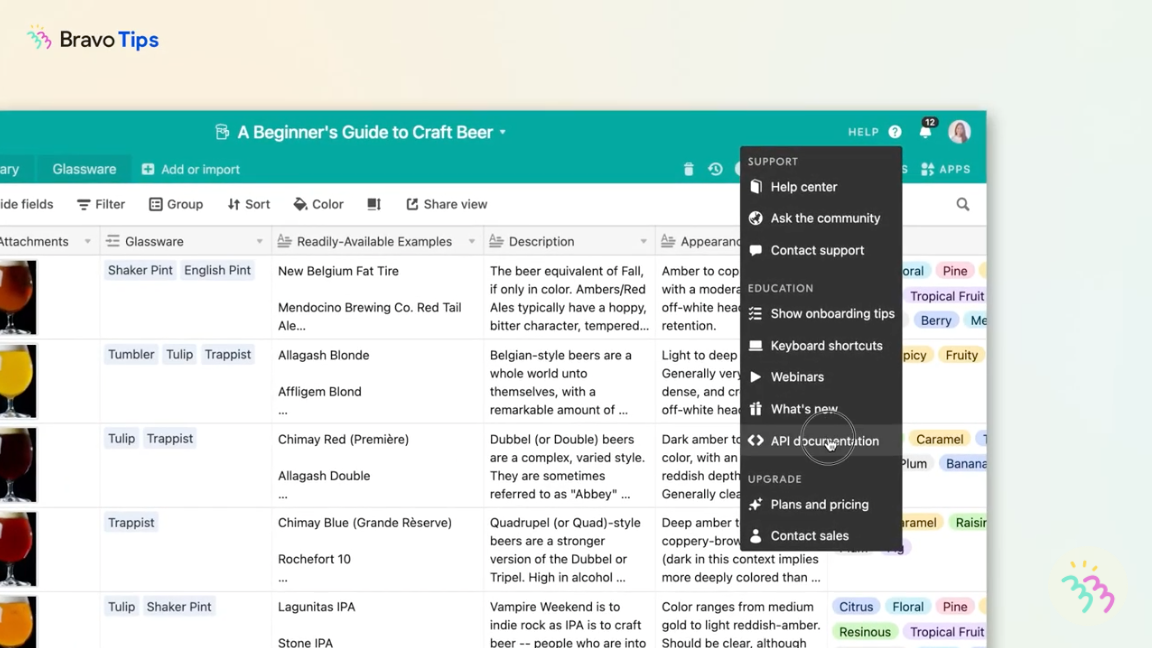The image size is (1176, 656).
Task: Click the Appearance column header
Action: 700,241
